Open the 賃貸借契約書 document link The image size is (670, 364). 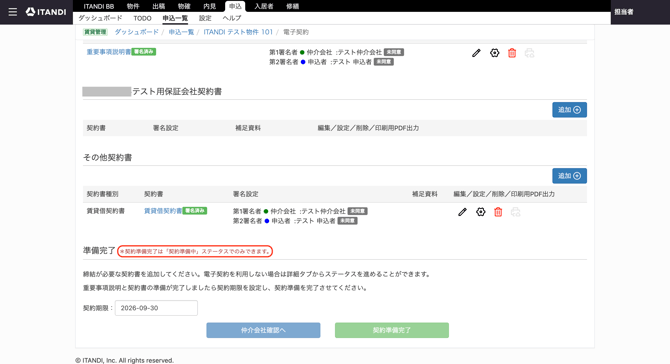click(x=163, y=211)
